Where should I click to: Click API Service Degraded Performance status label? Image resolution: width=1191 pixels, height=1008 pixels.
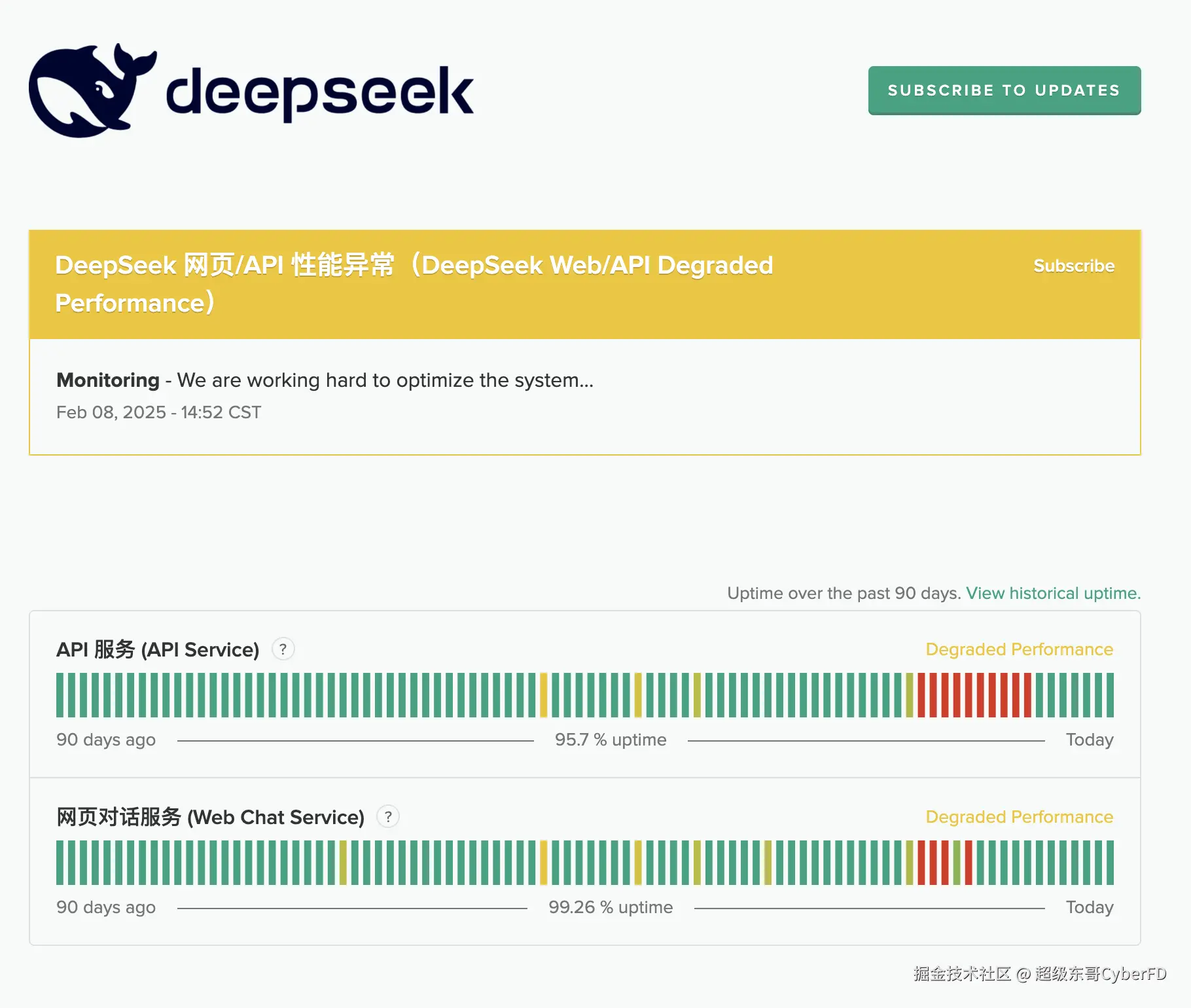pyautogui.click(x=1020, y=649)
